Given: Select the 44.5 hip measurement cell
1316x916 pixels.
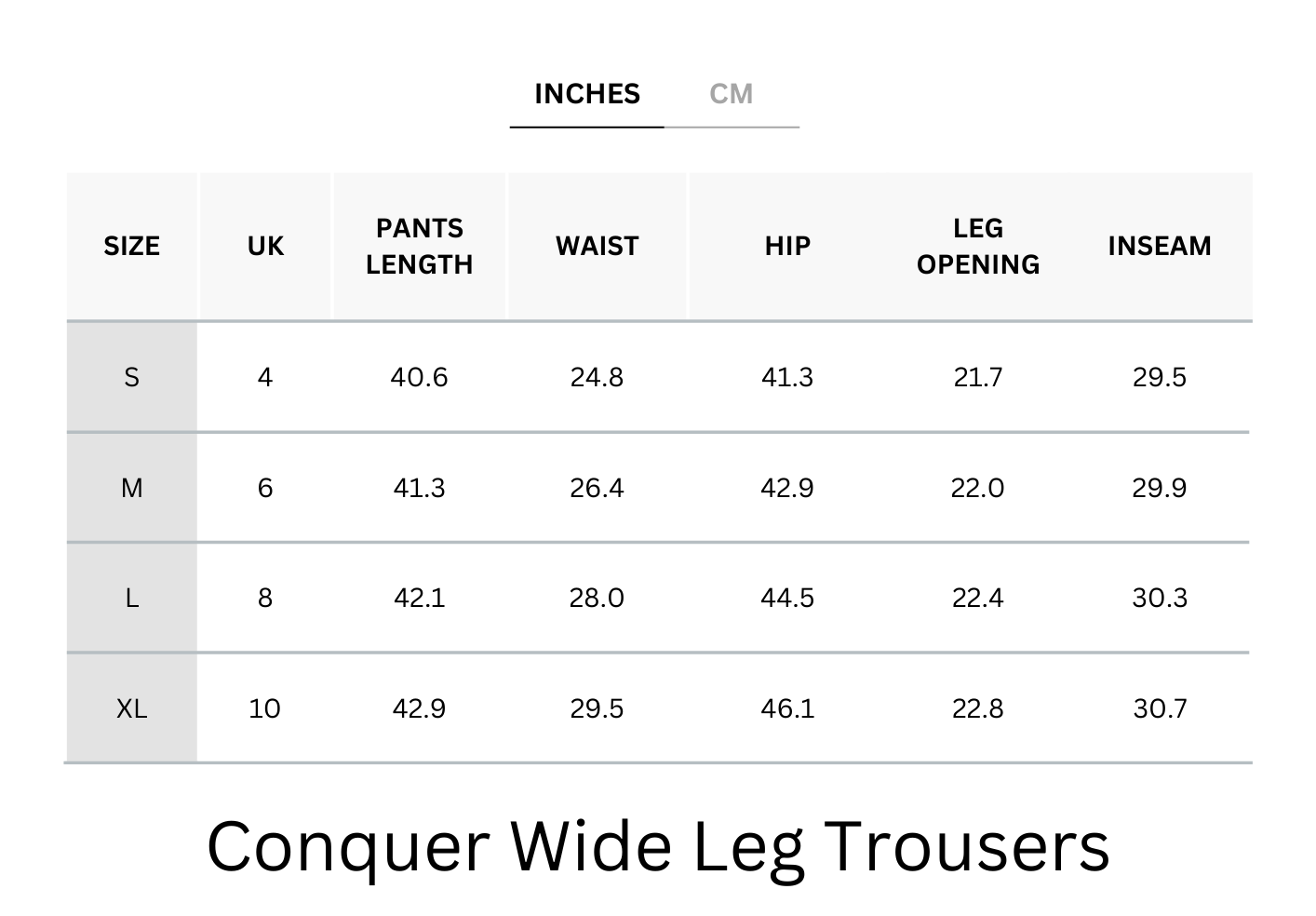Looking at the screenshot, I should (787, 598).
